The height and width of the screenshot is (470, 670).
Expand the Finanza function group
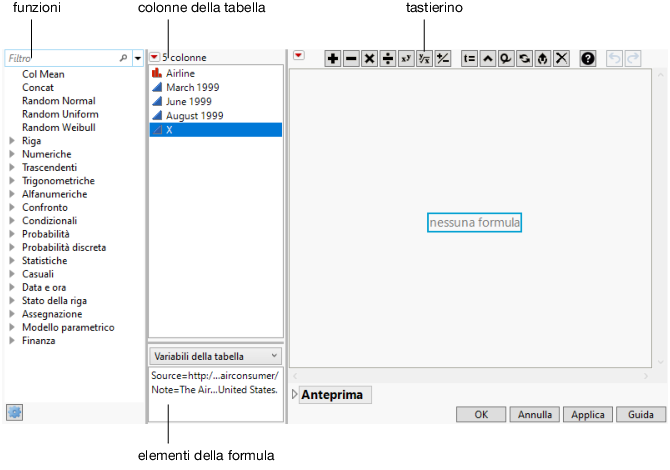[12, 341]
